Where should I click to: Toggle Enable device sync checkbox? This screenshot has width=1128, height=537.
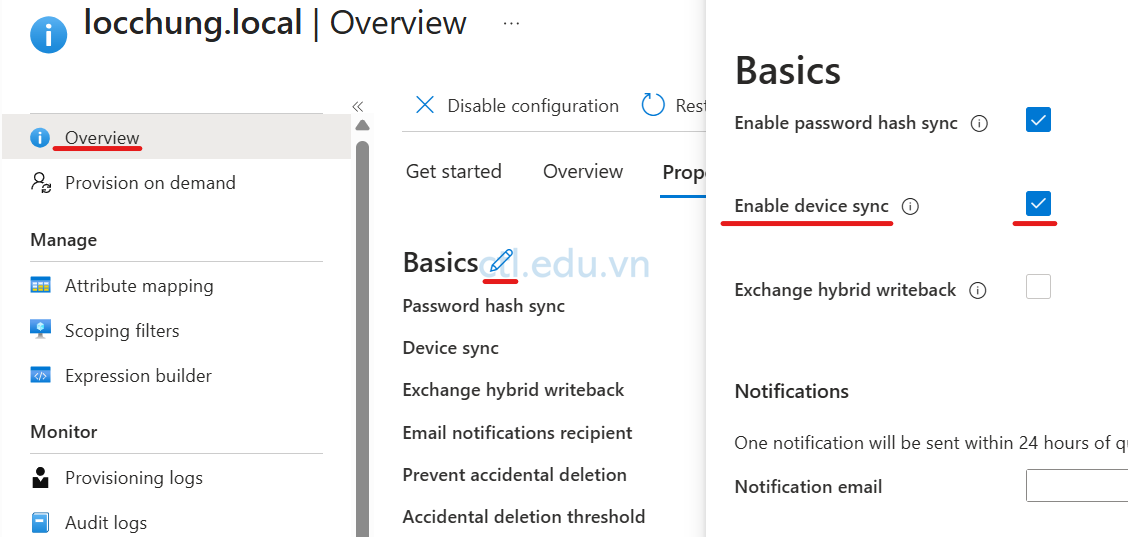click(1038, 204)
